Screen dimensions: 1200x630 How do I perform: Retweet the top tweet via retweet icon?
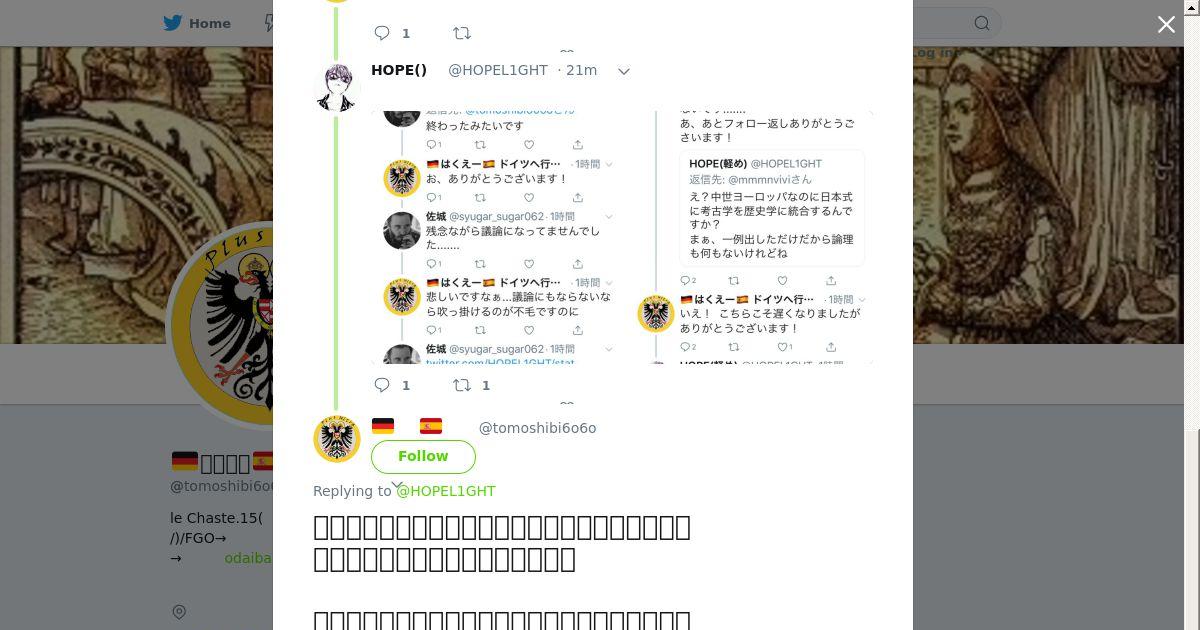coord(462,33)
